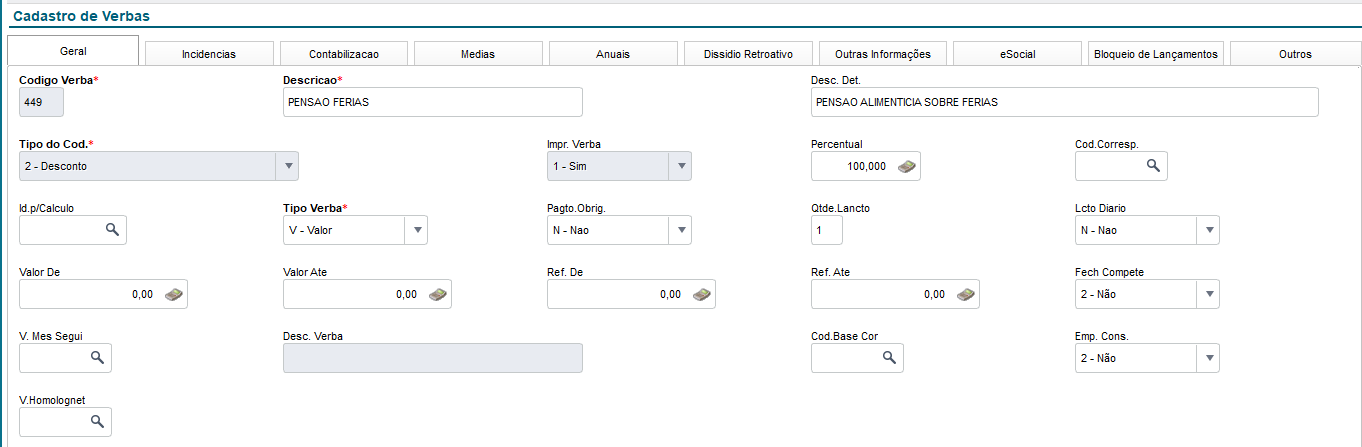
Task: Select the Geral tab
Action: pyautogui.click(x=73, y=51)
